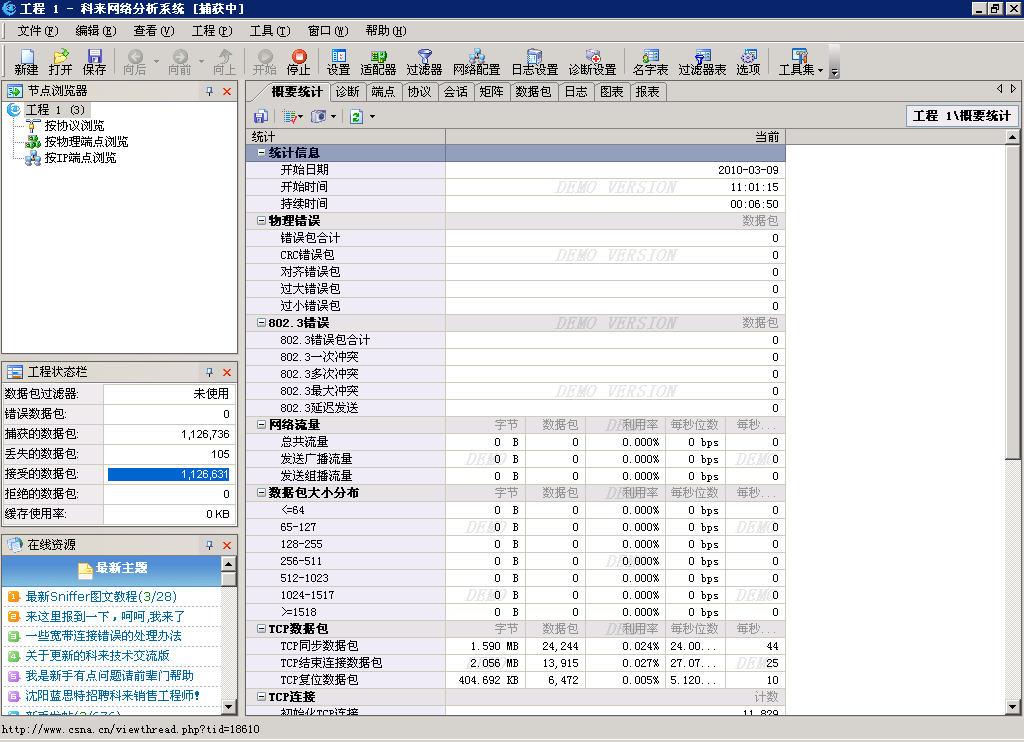The image size is (1024, 742).
Task: Toggle the pin on the 在线资源 panel
Action: coord(209,544)
